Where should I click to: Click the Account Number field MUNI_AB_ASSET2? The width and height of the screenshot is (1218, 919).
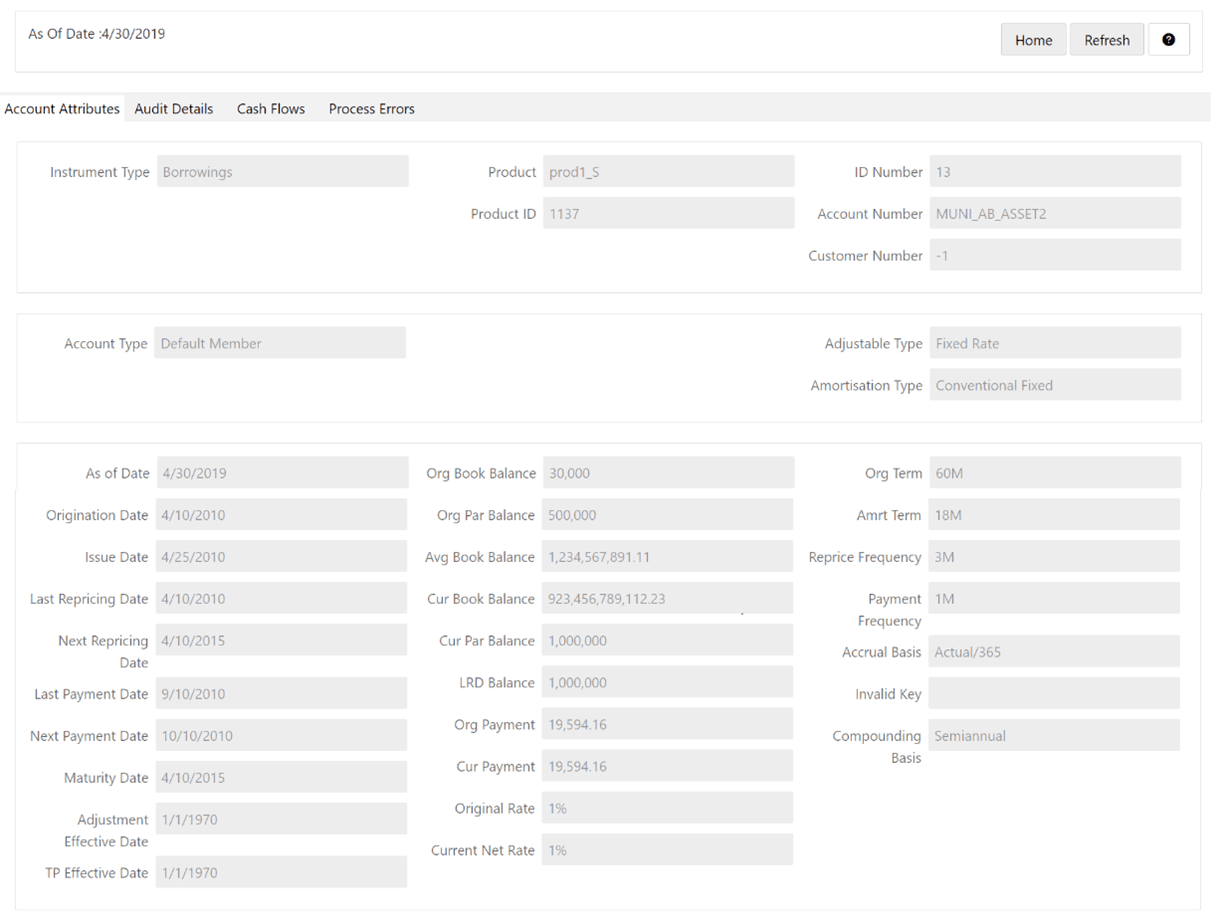click(1055, 213)
